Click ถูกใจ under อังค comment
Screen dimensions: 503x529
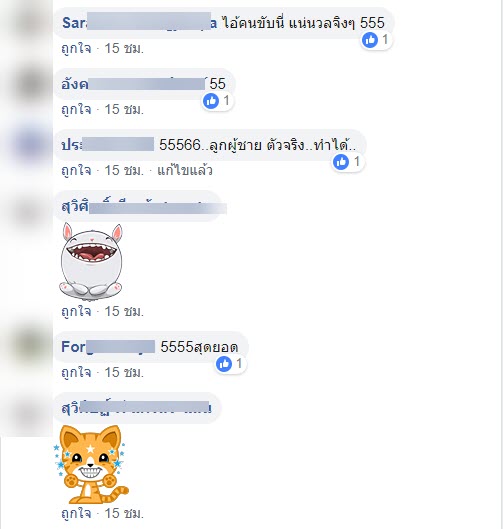[x=76, y=109]
